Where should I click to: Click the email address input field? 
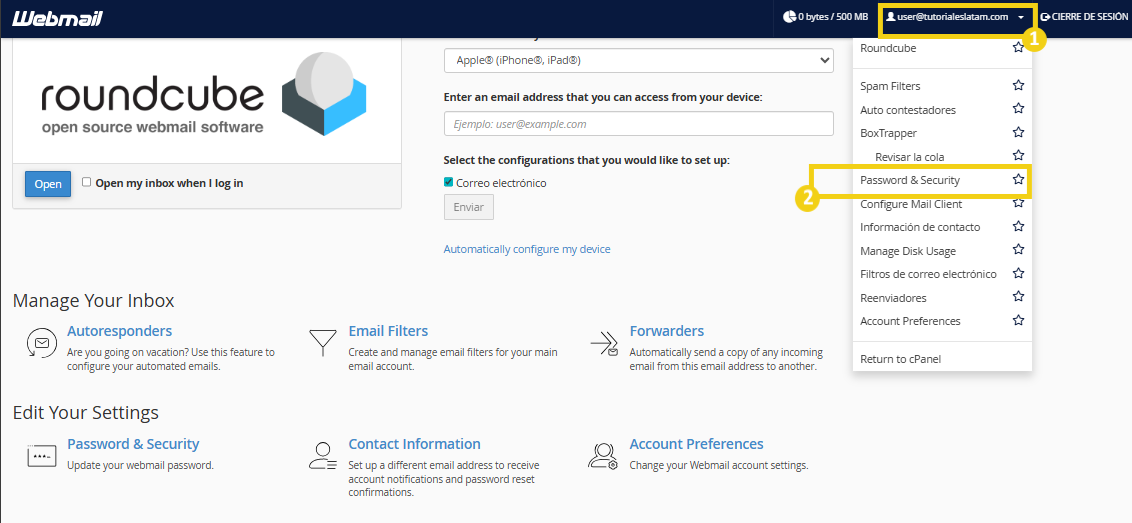(x=638, y=124)
